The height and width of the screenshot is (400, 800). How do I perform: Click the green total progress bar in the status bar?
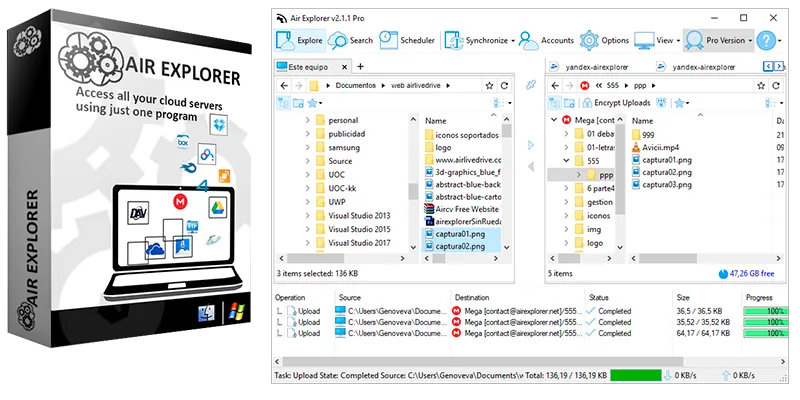pos(636,376)
